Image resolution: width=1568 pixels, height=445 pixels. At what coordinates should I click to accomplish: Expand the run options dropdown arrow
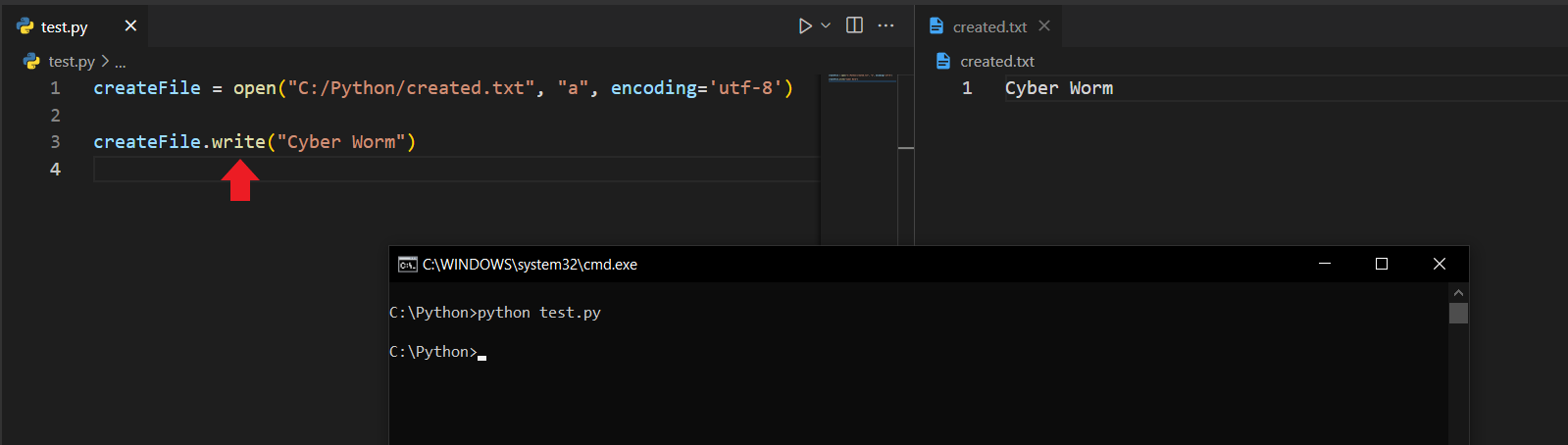click(x=826, y=26)
